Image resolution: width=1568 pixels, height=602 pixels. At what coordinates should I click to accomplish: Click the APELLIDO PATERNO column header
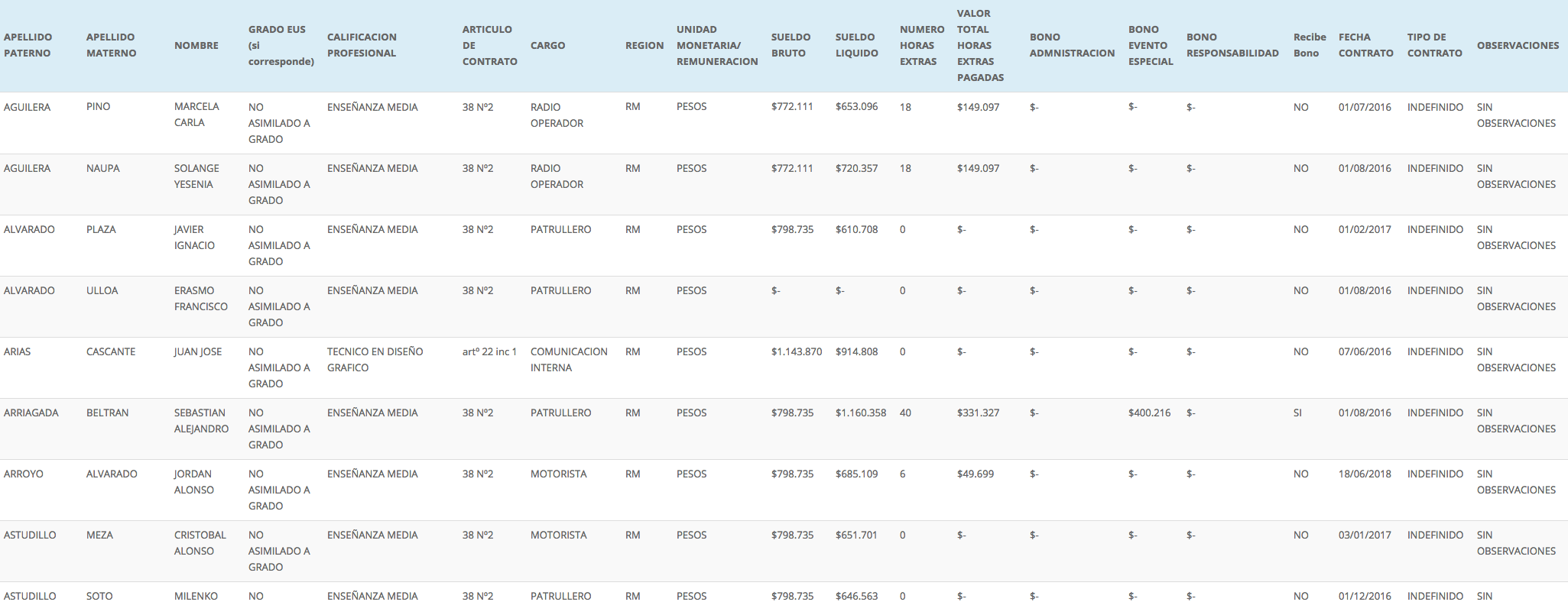click(28, 45)
